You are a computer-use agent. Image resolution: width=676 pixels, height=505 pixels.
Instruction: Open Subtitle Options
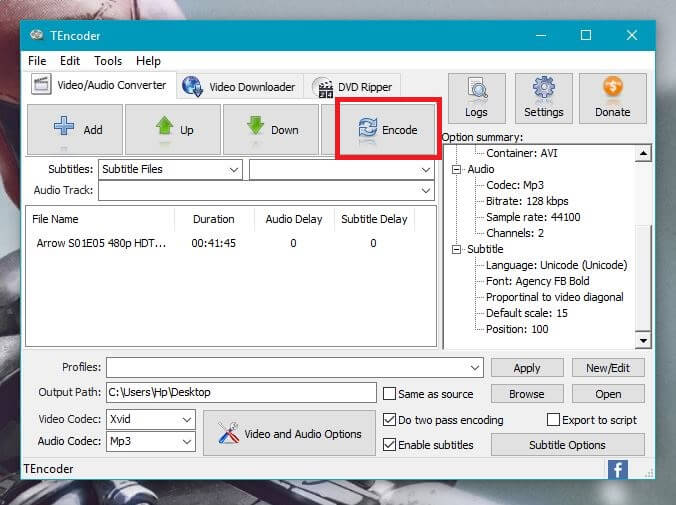(567, 445)
